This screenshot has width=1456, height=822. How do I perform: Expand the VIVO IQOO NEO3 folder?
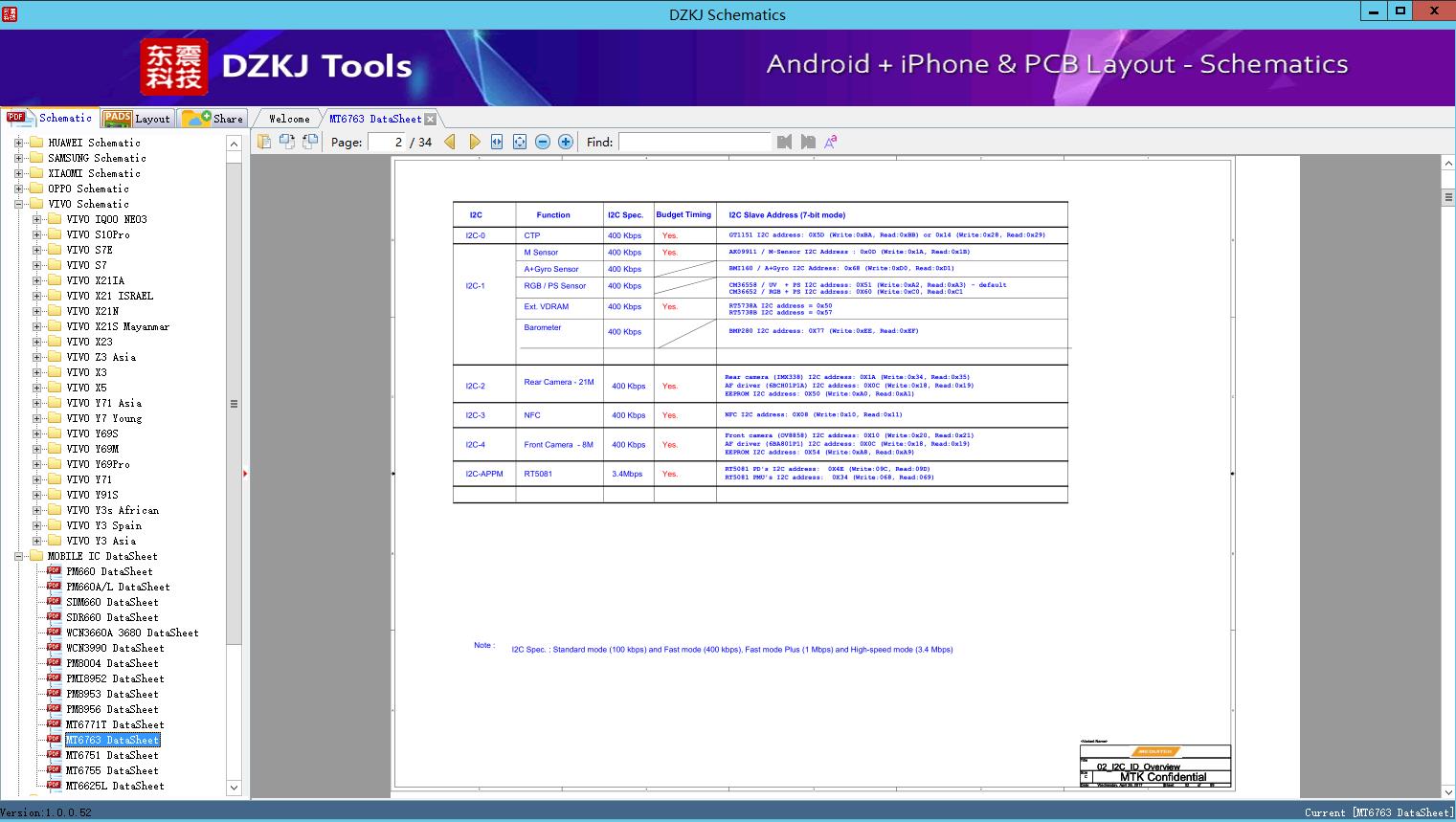(36, 219)
